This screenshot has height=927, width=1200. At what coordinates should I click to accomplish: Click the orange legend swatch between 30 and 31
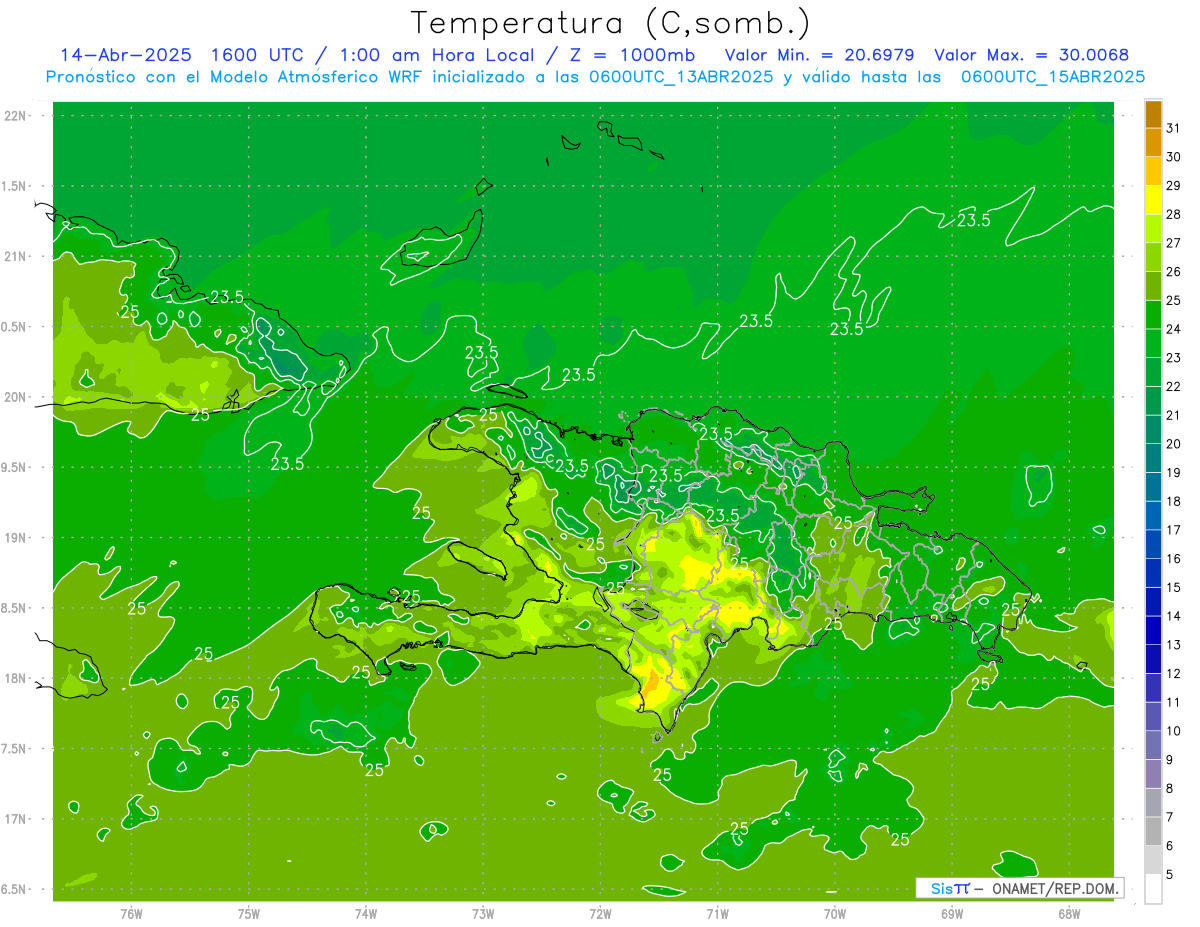[1153, 143]
